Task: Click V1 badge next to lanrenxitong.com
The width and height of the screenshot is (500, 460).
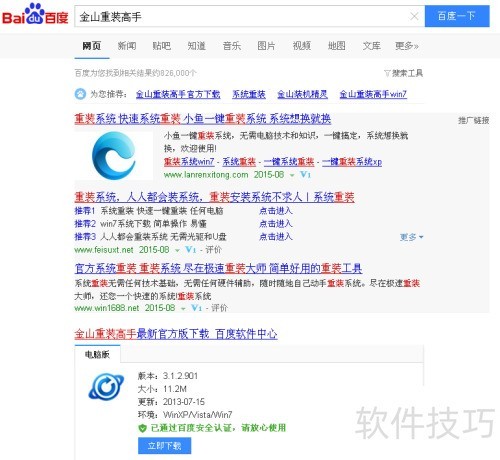Action: (x=305, y=175)
